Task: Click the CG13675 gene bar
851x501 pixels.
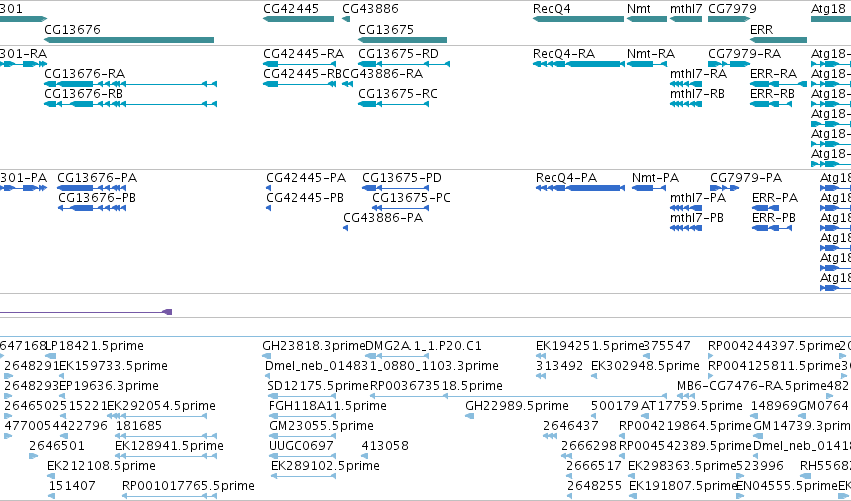Action: pyautogui.click(x=402, y=40)
